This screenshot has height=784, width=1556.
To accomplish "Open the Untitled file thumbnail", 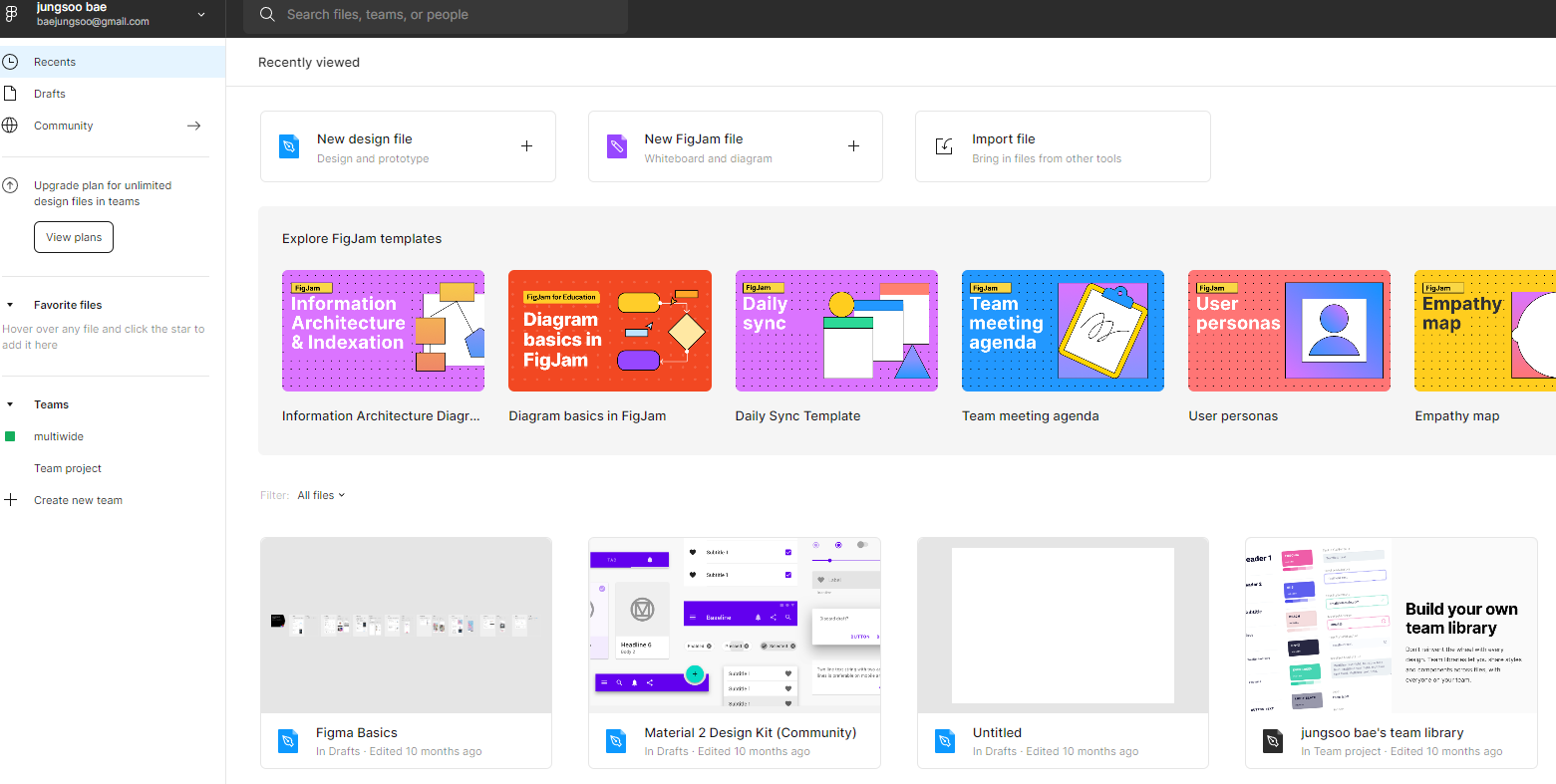I will (x=1063, y=626).
